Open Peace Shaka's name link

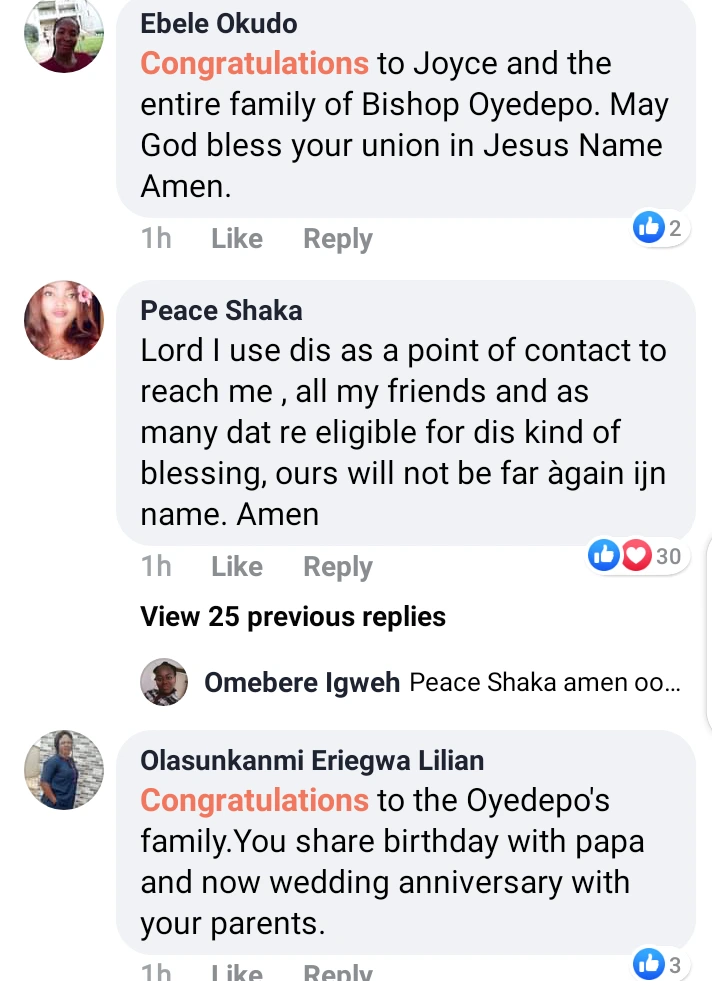click(221, 310)
